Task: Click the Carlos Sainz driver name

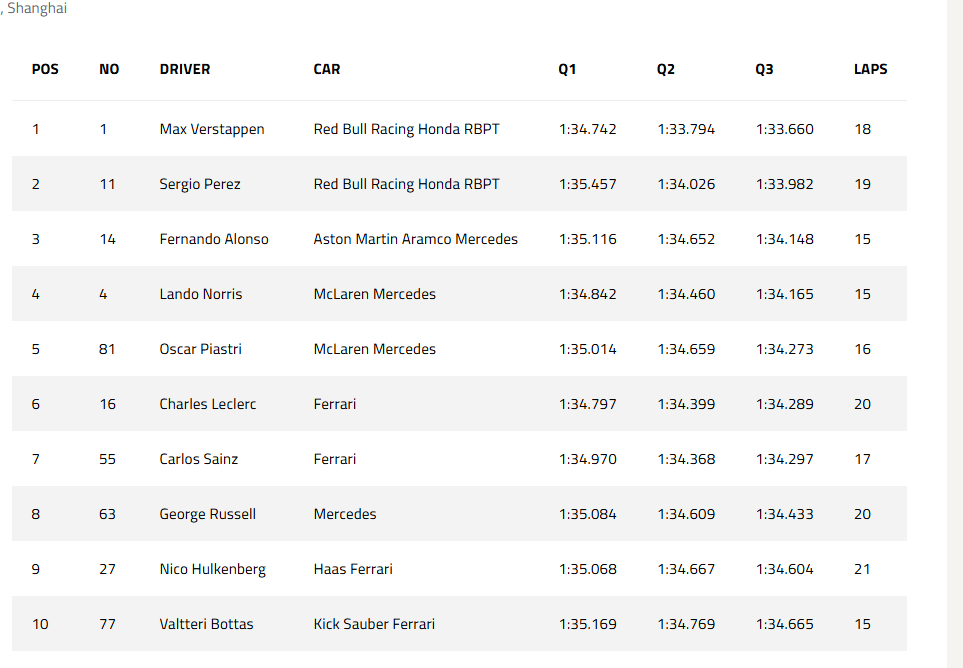Action: [198, 459]
